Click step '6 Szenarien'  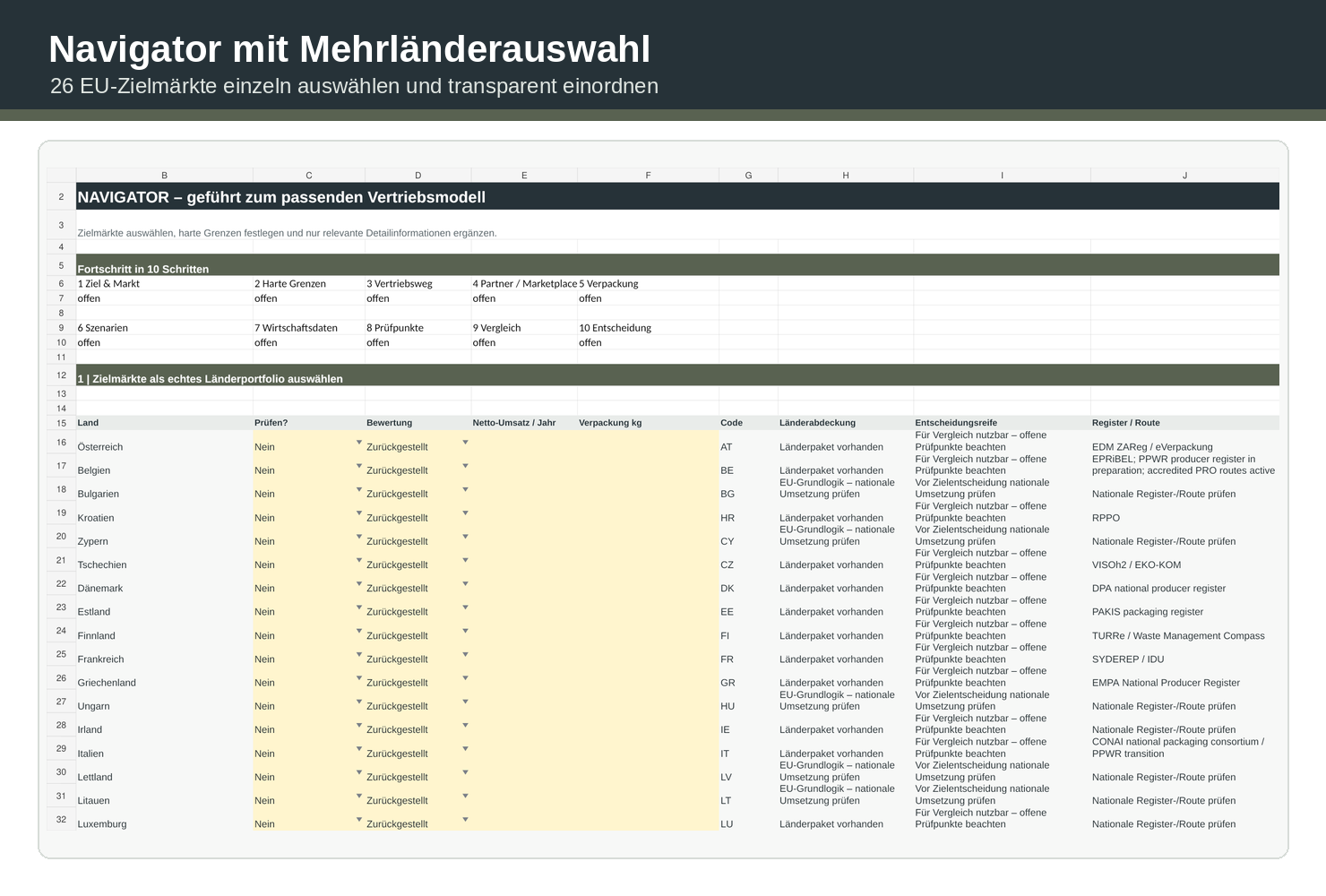[x=165, y=328]
